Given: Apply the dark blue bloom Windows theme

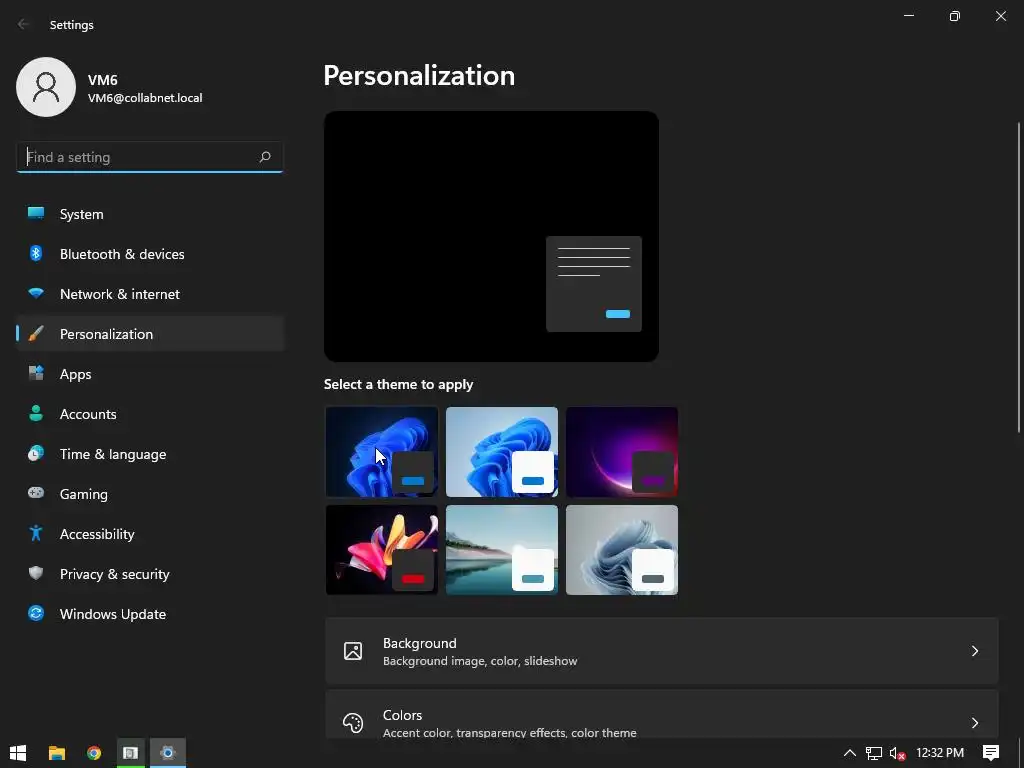Looking at the screenshot, I should pos(381,452).
